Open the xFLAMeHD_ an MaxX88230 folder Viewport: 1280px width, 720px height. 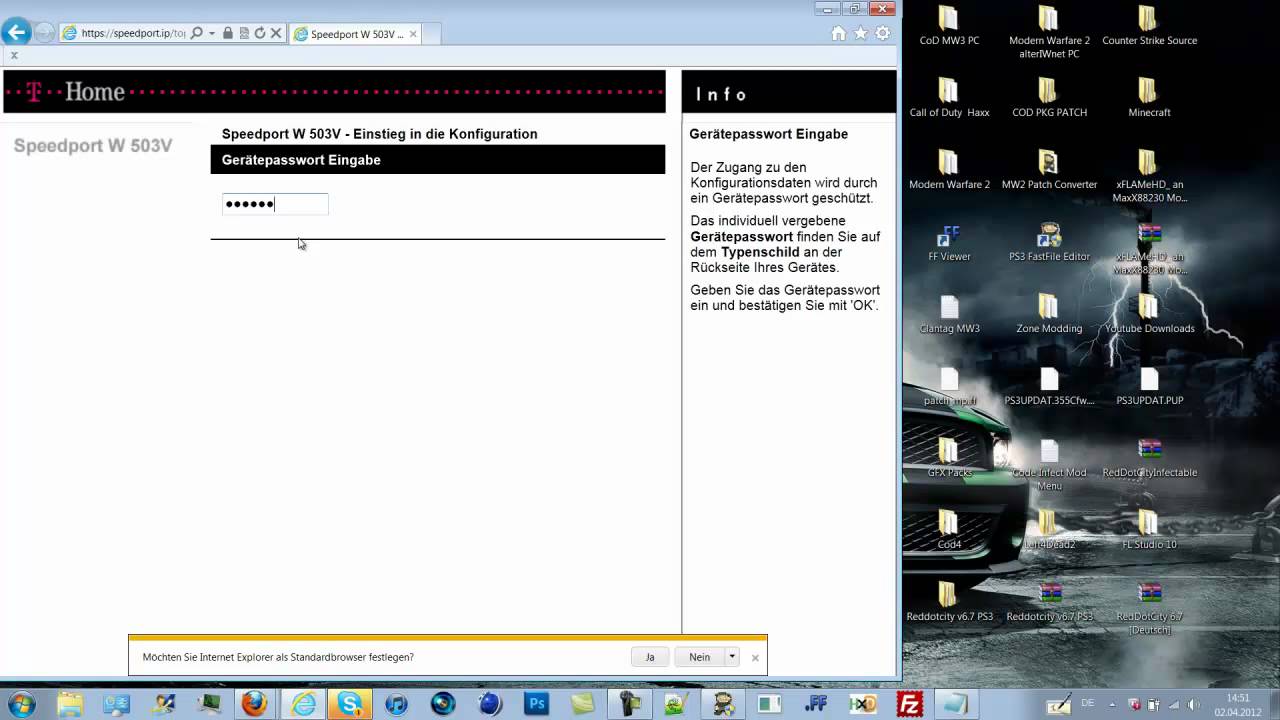1149,176
